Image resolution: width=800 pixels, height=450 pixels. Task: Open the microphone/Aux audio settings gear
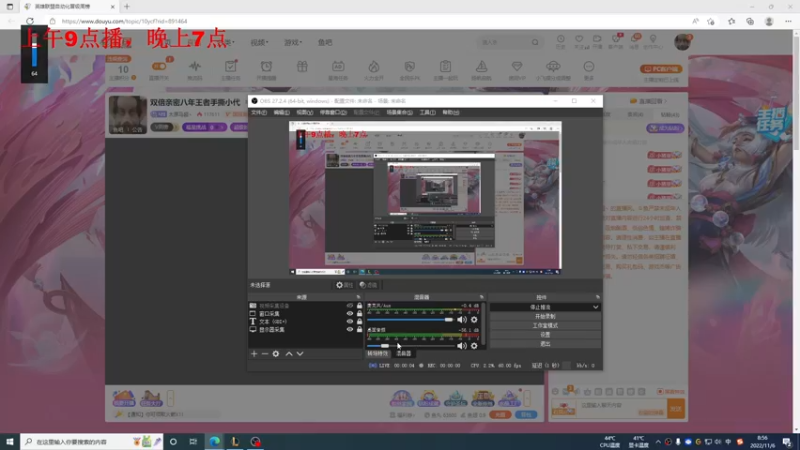click(474, 320)
